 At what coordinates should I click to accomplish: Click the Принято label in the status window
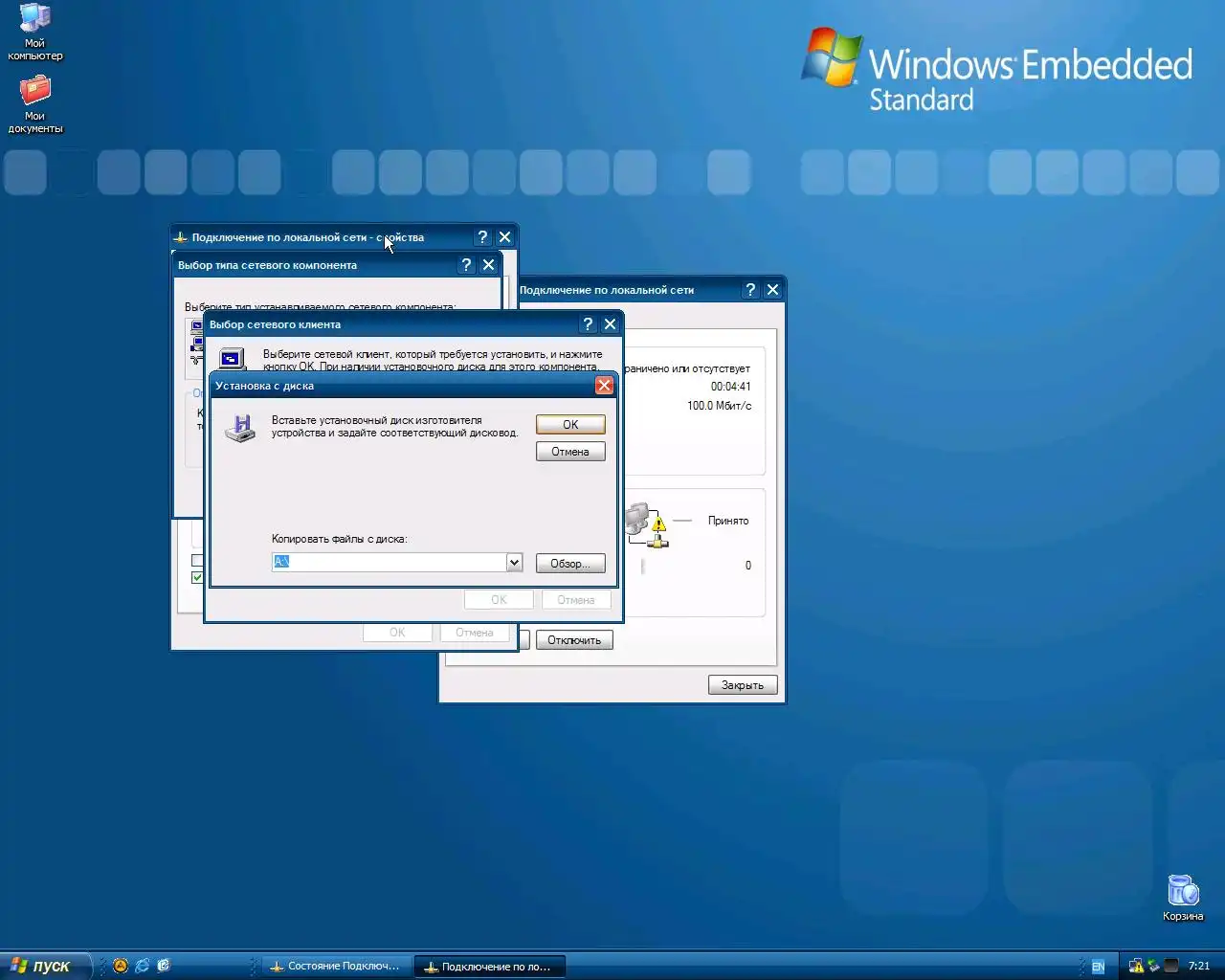coord(728,521)
